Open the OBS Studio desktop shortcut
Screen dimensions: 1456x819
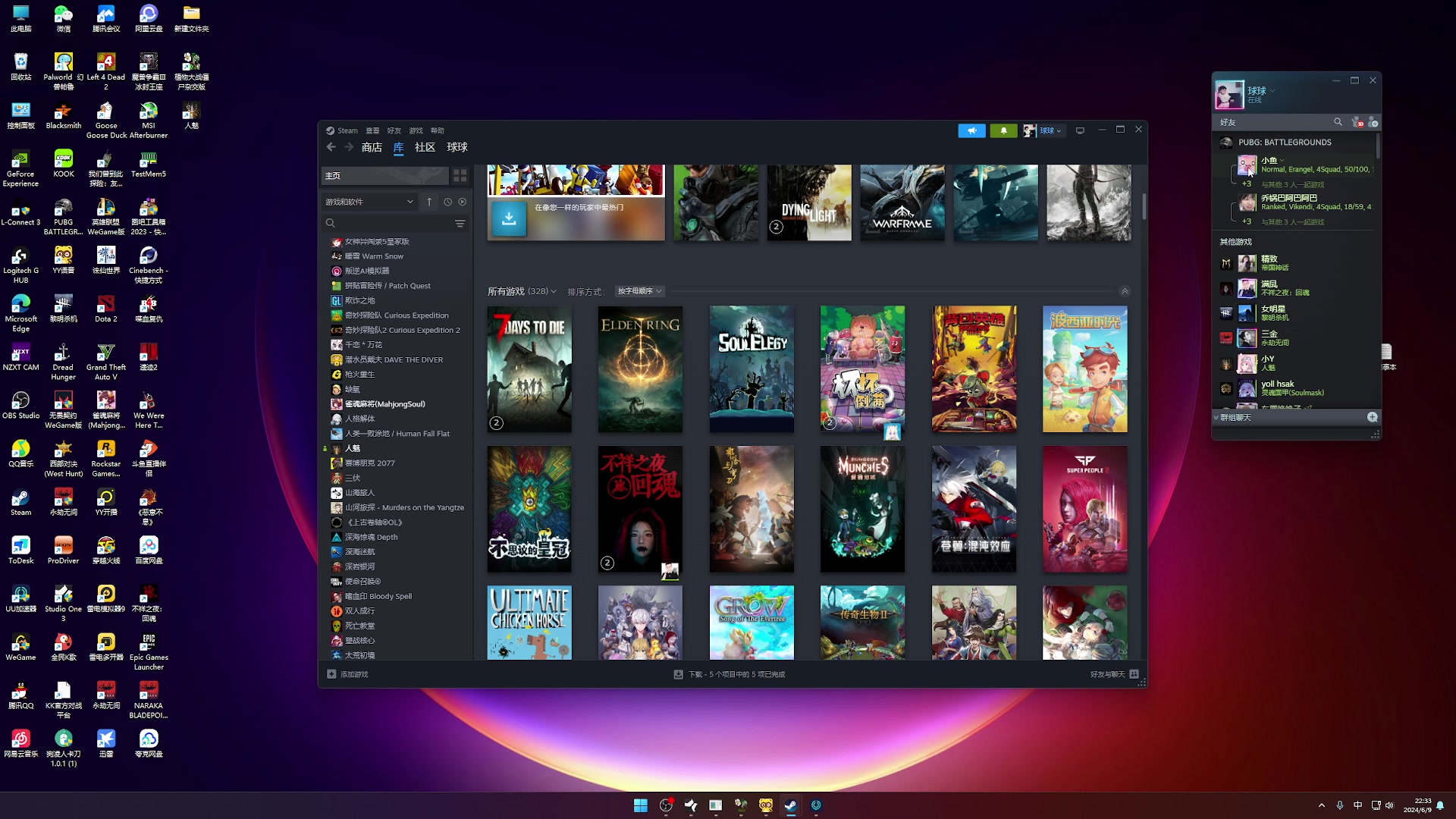(20, 406)
